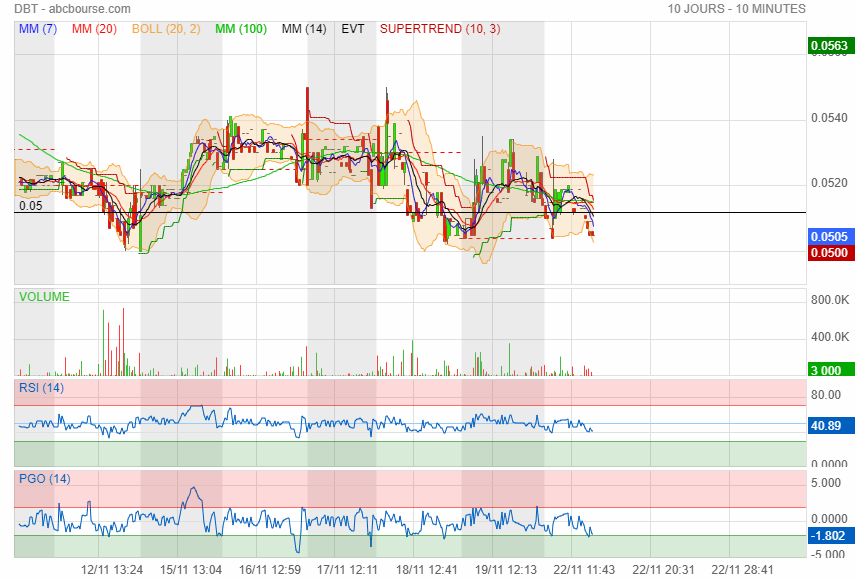The image size is (855, 580).
Task: Click the 80.00 RSI axis label
Action: (x=826, y=395)
